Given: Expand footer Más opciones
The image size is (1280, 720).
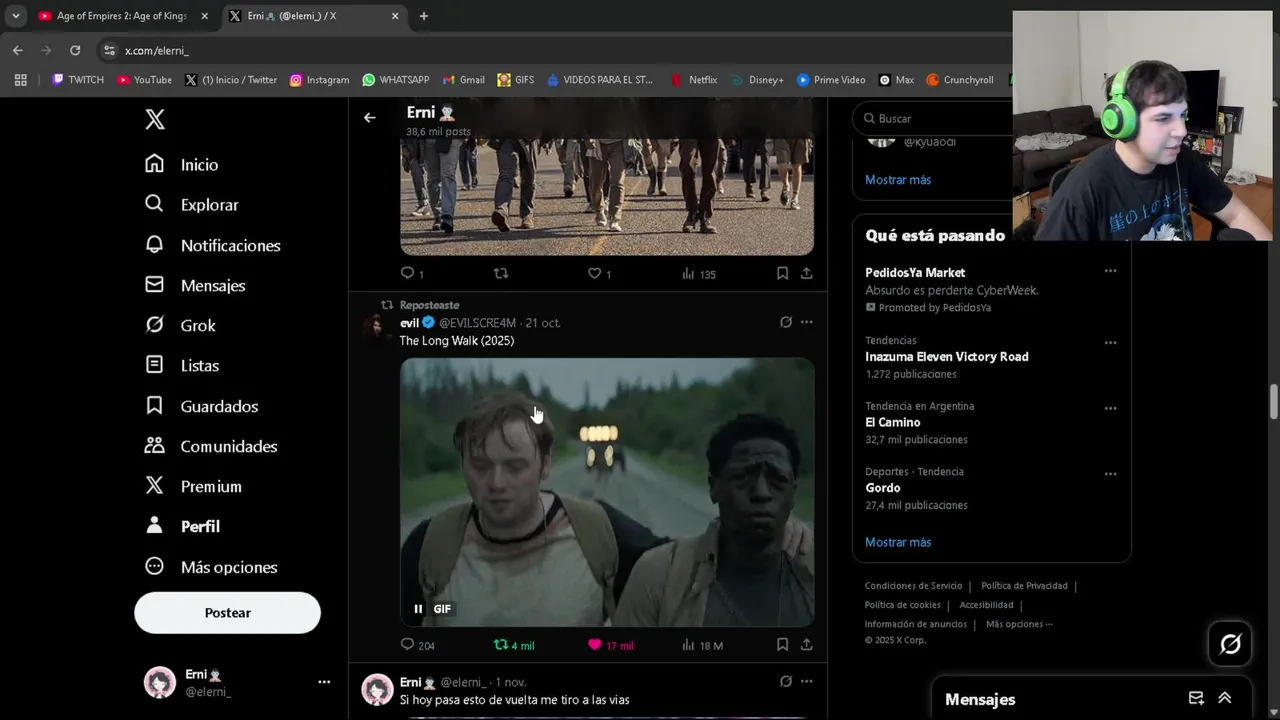Looking at the screenshot, I should point(1018,624).
